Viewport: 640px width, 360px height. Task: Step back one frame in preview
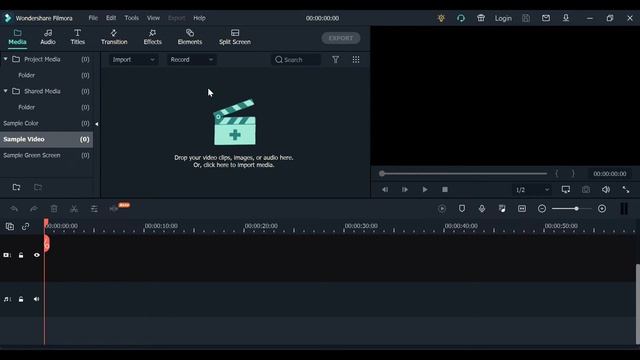pos(385,189)
